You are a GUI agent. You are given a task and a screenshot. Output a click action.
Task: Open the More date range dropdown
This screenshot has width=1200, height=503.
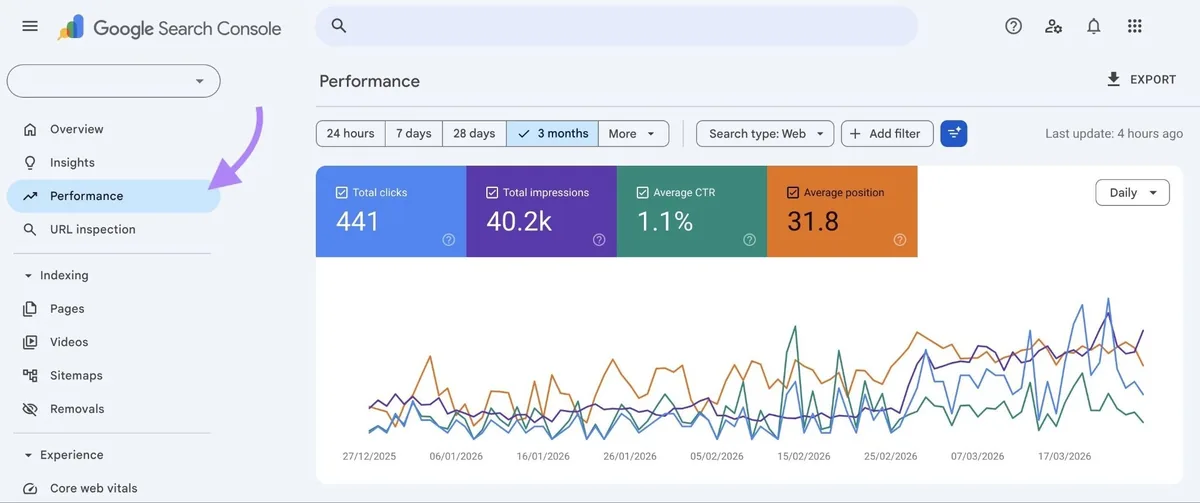tap(634, 133)
